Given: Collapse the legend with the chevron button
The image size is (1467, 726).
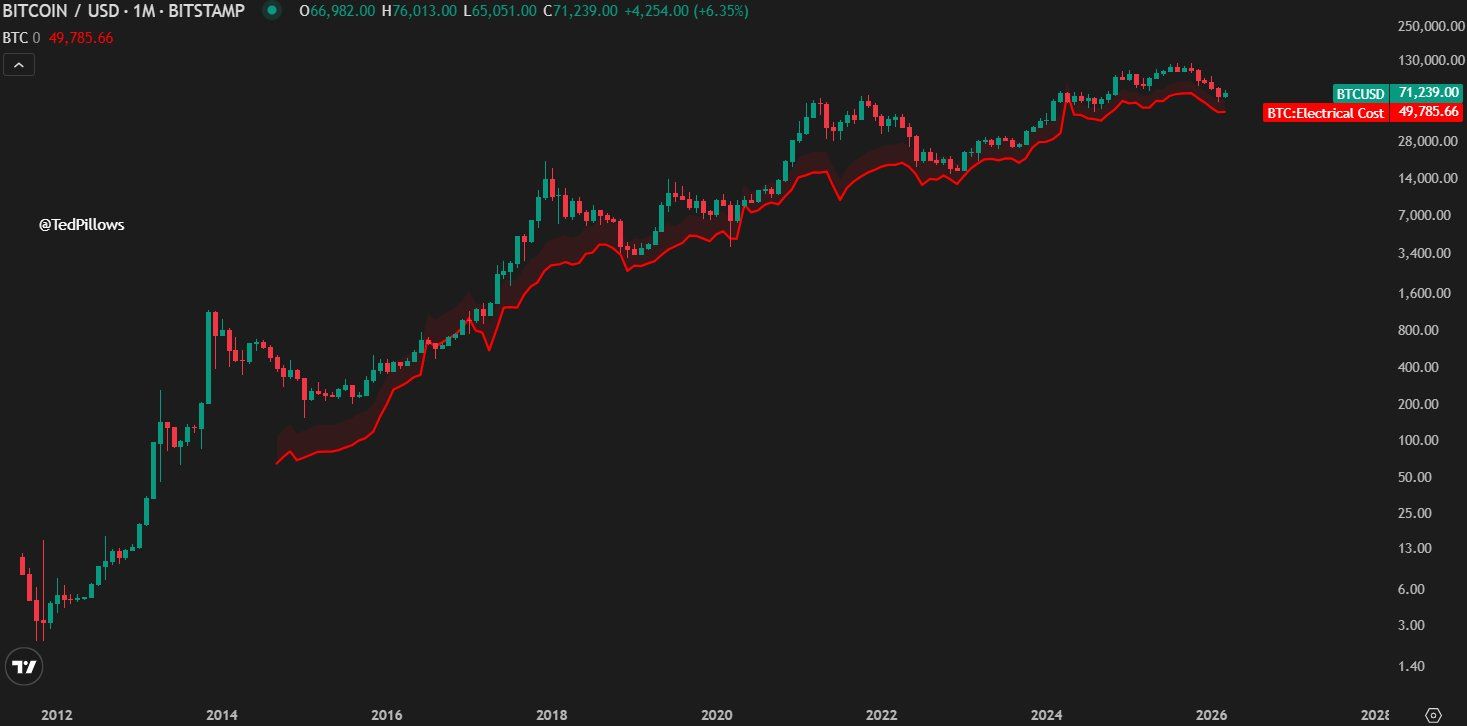Looking at the screenshot, I should [x=18, y=64].
